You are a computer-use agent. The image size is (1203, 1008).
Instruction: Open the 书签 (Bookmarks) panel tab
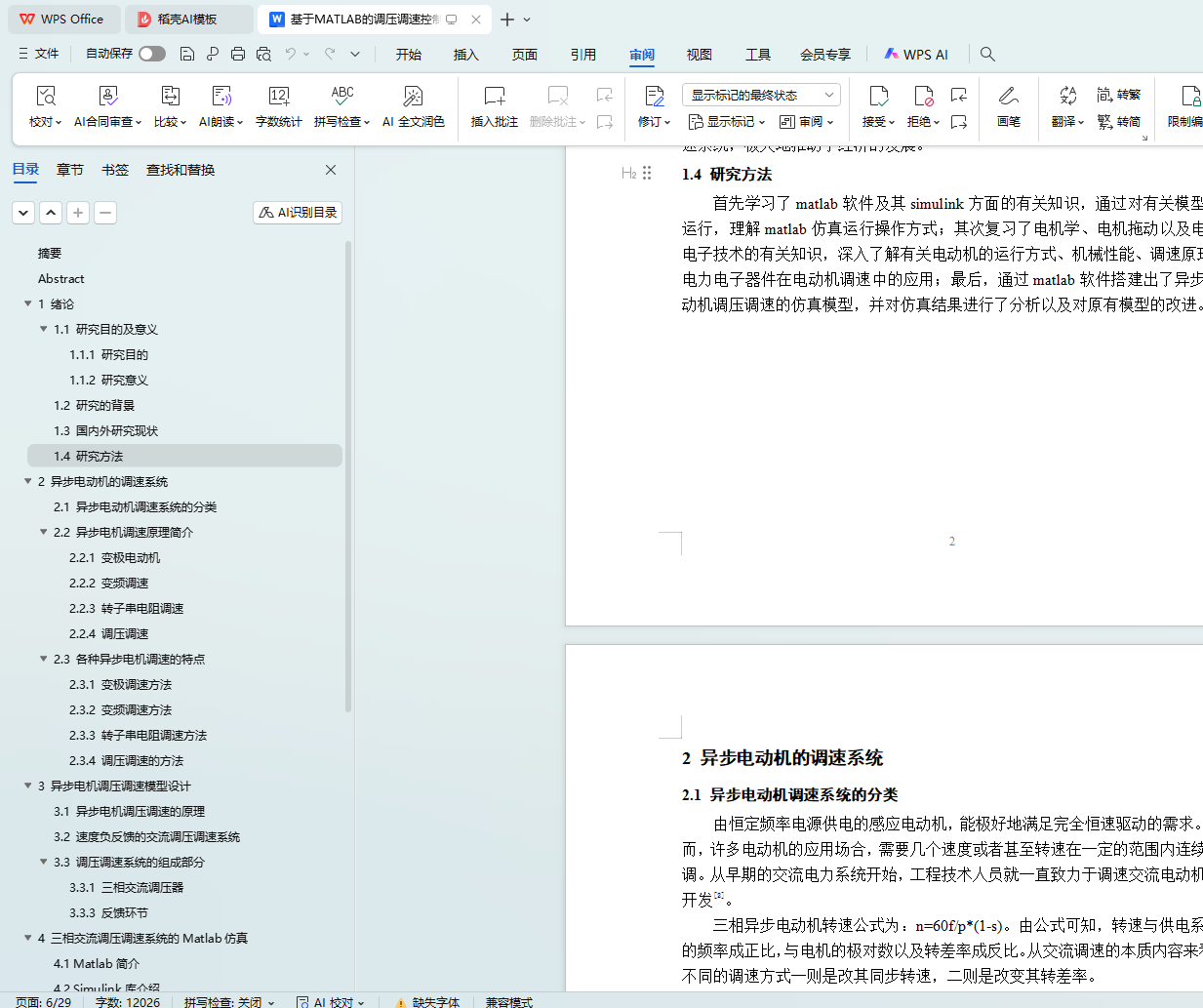115,170
